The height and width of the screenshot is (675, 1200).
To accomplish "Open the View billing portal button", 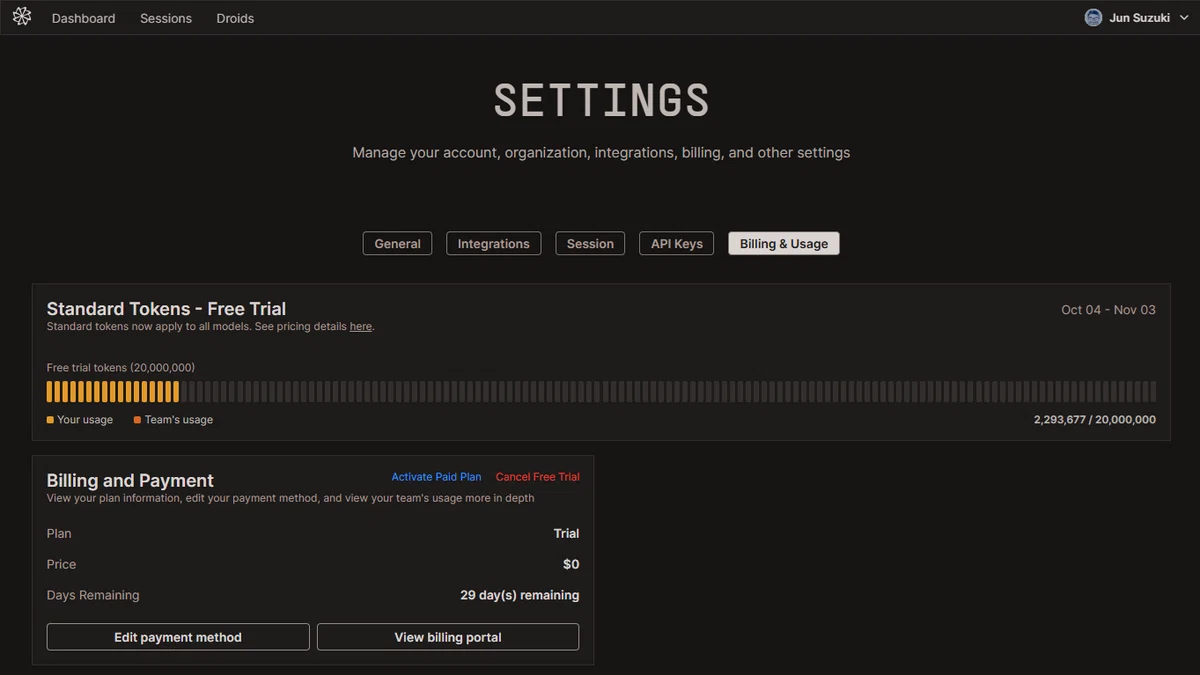I will point(448,637).
